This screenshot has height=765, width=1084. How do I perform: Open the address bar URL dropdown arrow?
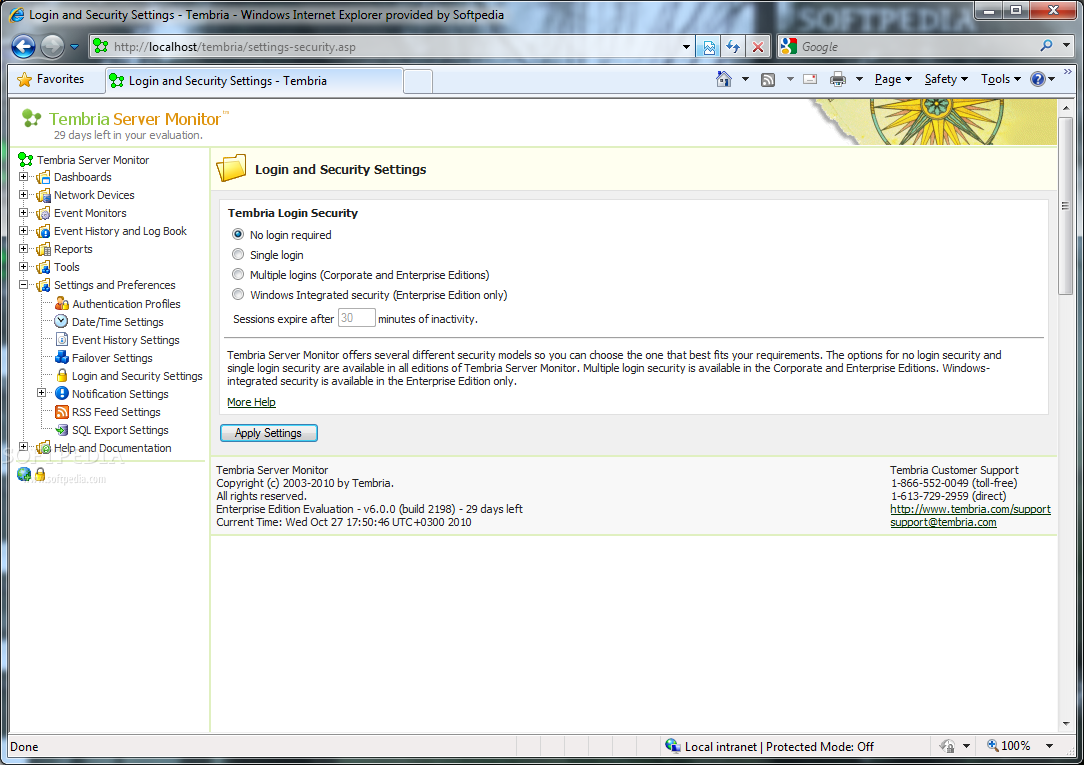(686, 47)
